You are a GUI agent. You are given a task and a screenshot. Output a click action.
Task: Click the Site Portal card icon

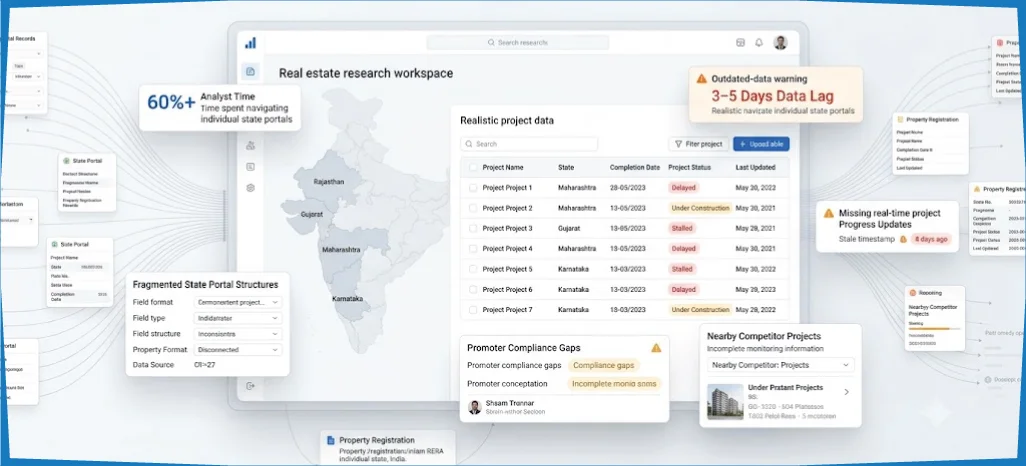coord(54,244)
